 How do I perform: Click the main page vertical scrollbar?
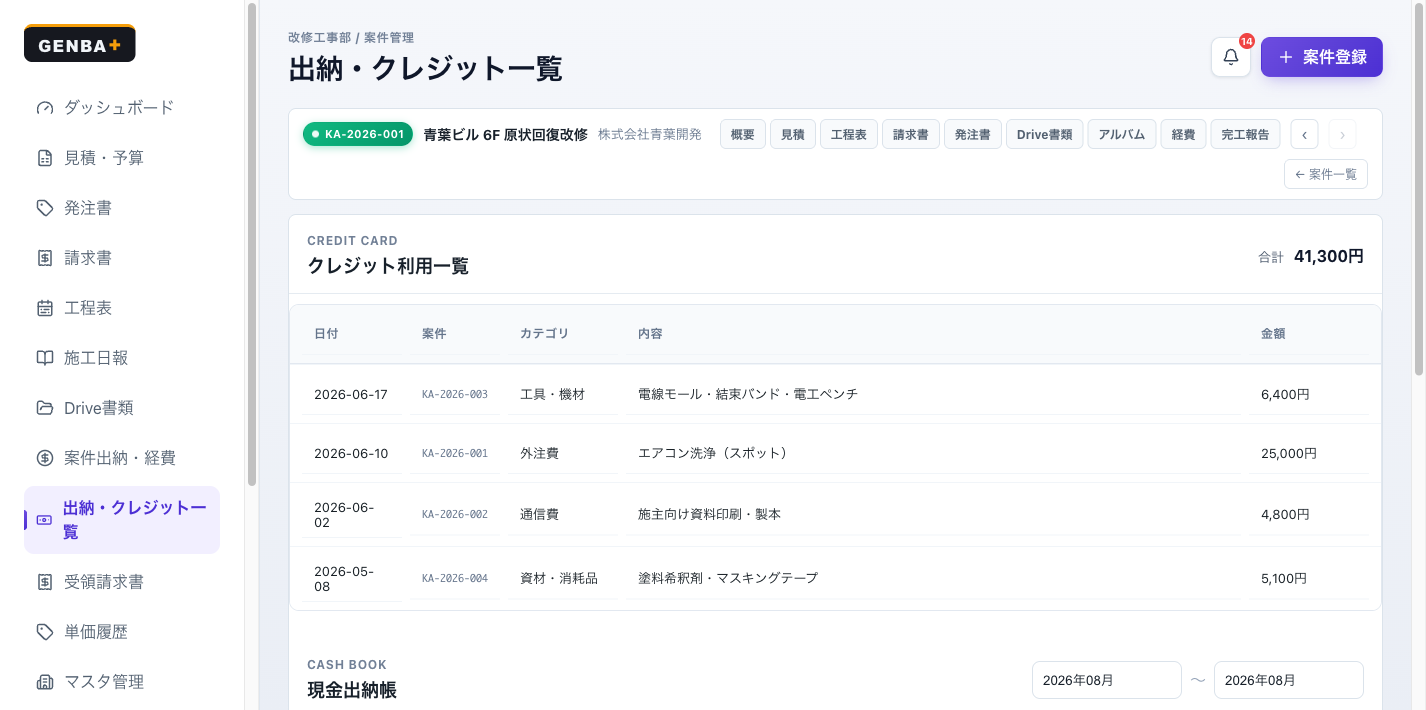(1419, 188)
